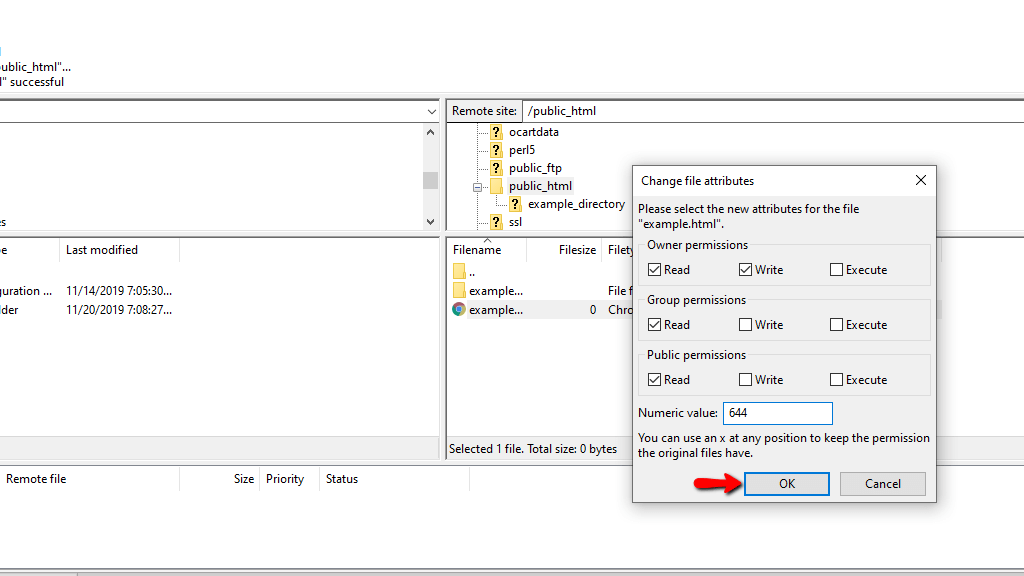The height and width of the screenshot is (576, 1024).
Task: Toggle Owner Write permission checkbox
Action: 745,270
